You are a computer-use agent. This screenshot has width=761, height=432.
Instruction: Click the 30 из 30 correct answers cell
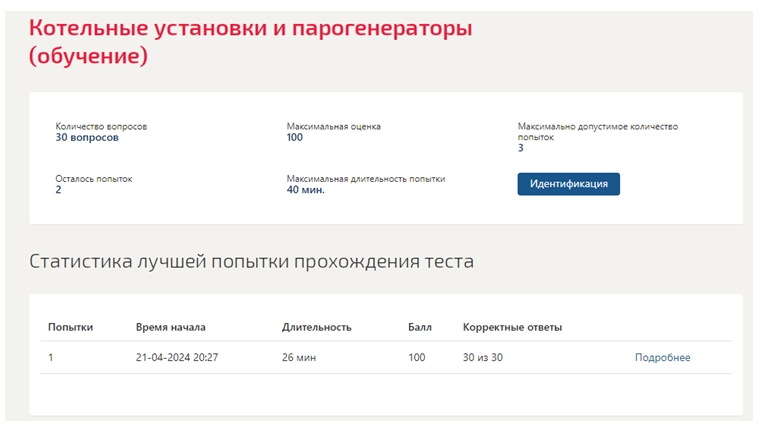point(483,357)
